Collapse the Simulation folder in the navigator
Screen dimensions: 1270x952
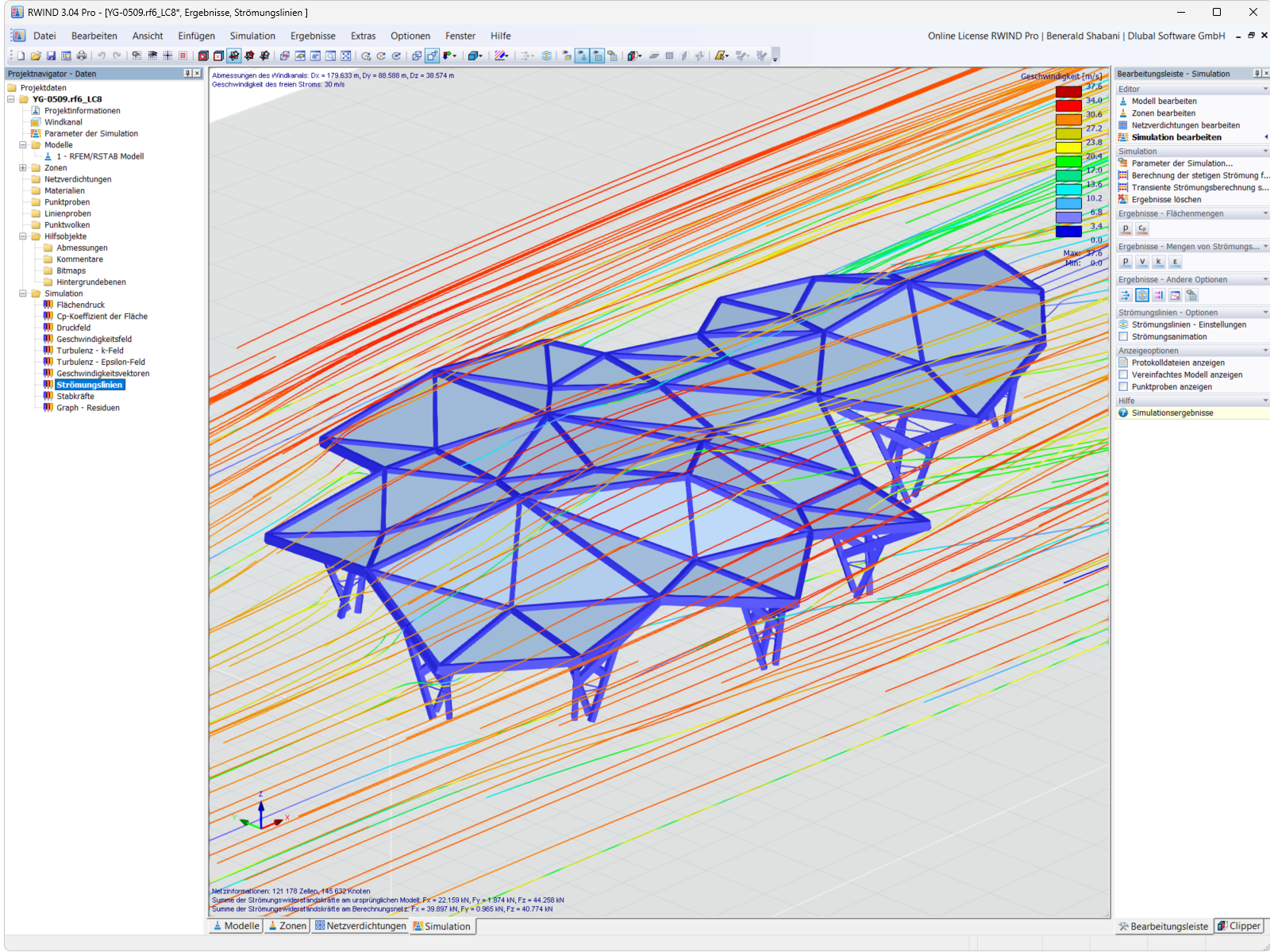click(x=24, y=293)
